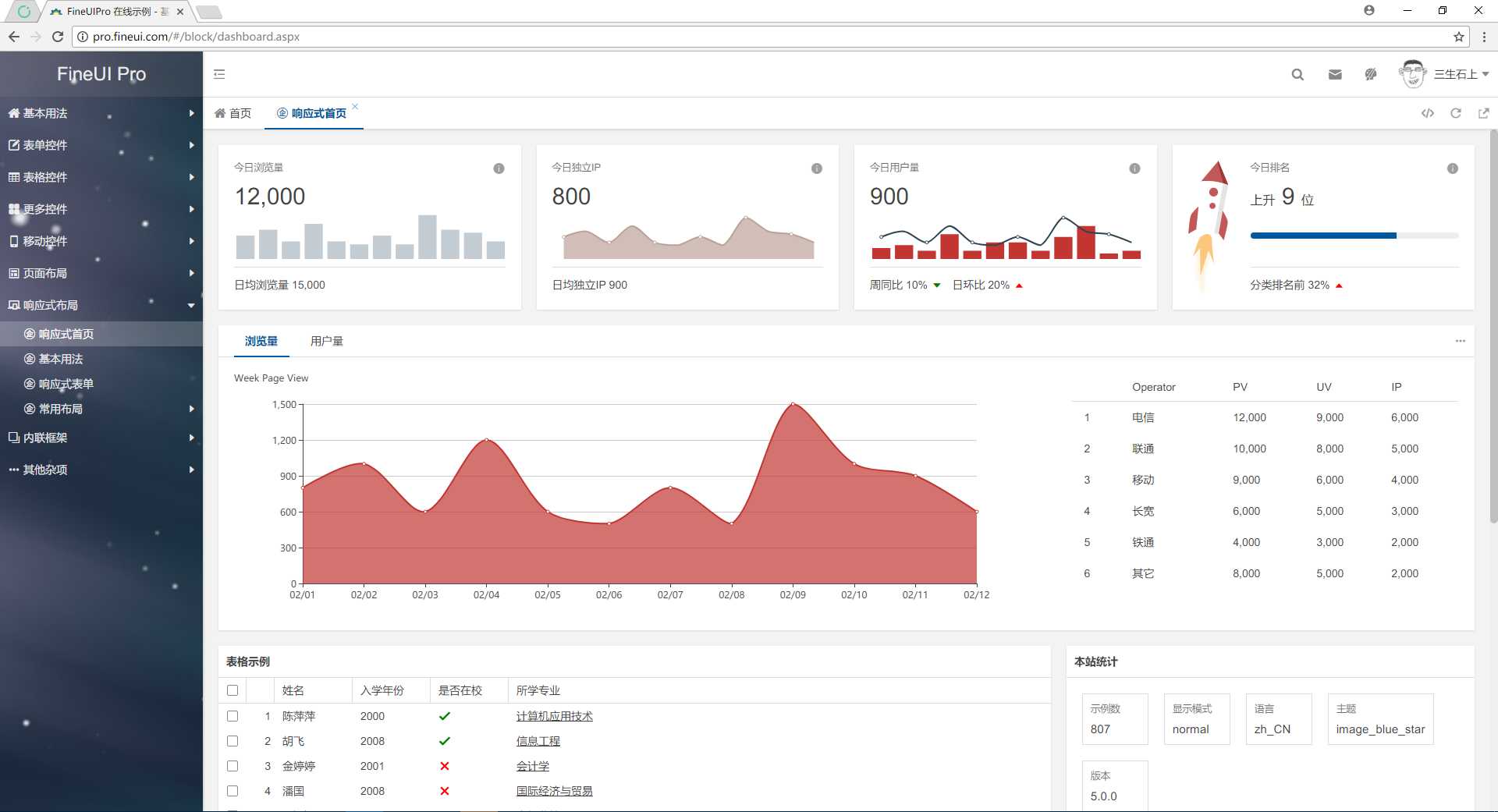The height and width of the screenshot is (812, 1498).
Task: Click browser back arrow
Action: pos(14,37)
